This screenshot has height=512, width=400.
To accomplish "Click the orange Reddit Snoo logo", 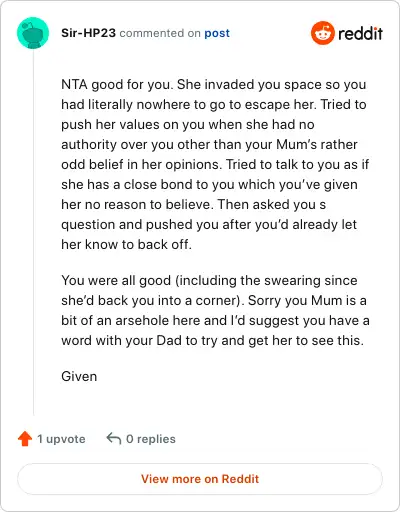I will pos(322,33).
